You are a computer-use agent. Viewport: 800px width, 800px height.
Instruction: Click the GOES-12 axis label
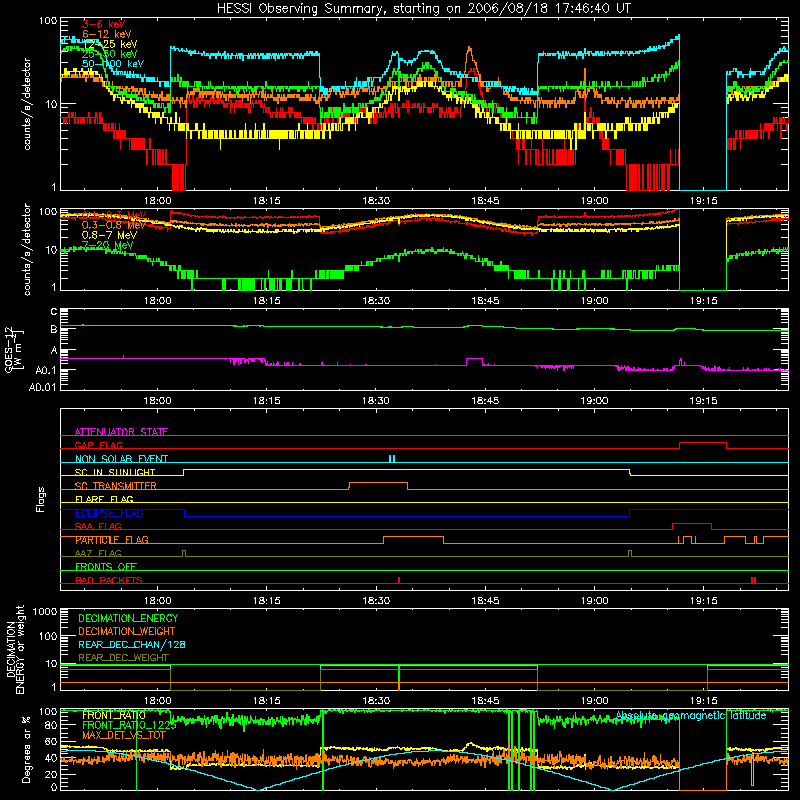[x=13, y=349]
